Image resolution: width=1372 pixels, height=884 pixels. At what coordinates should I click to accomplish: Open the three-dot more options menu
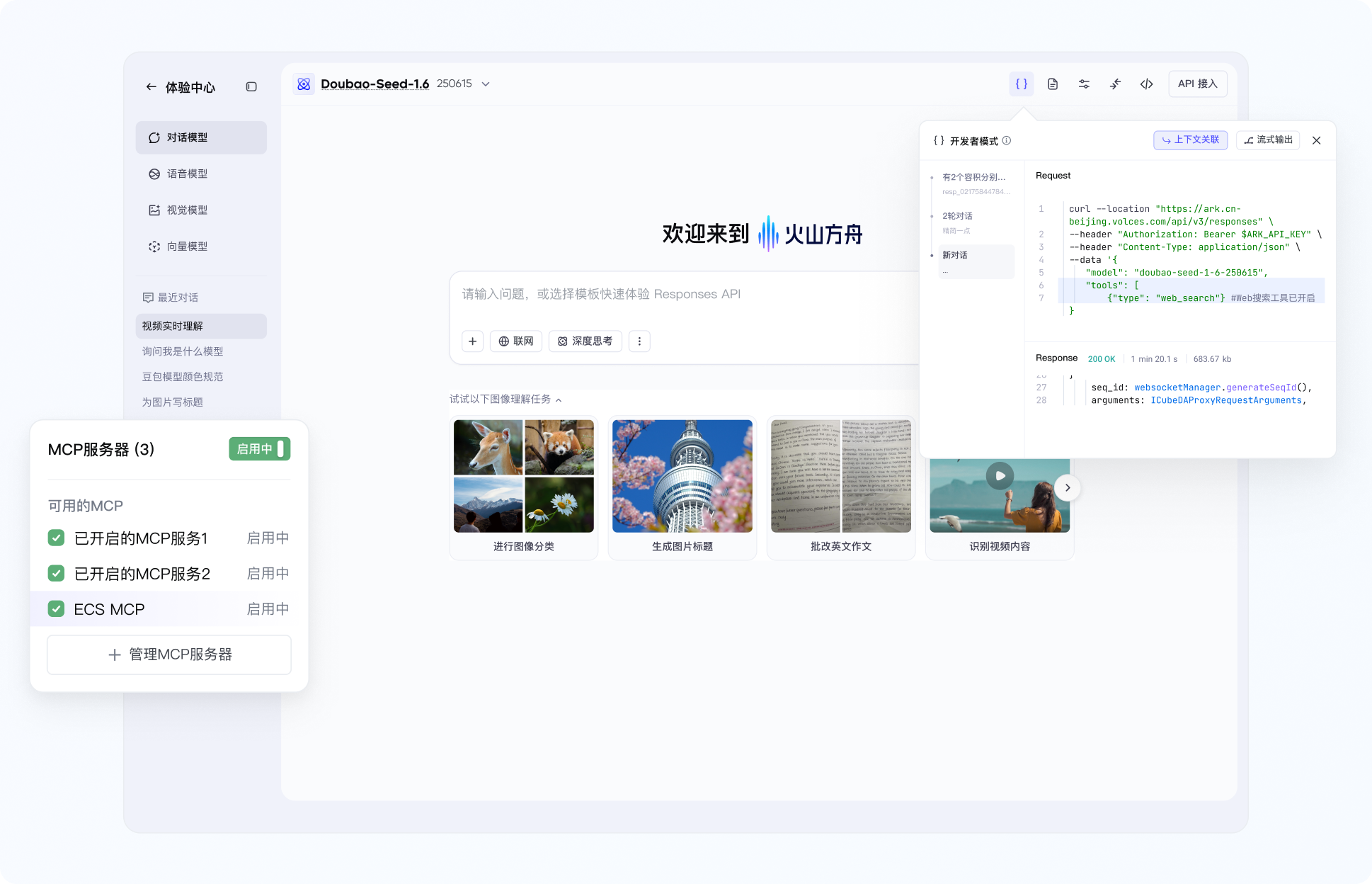(639, 341)
